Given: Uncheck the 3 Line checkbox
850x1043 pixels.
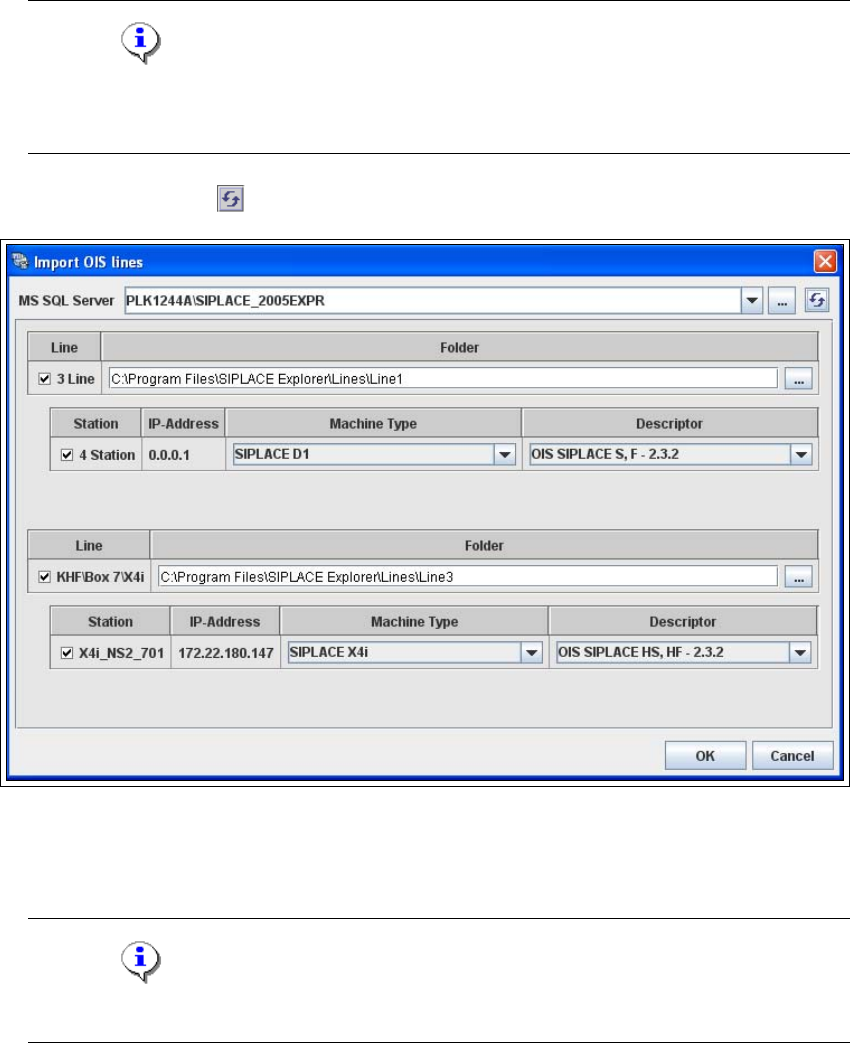Looking at the screenshot, I should tap(45, 378).
